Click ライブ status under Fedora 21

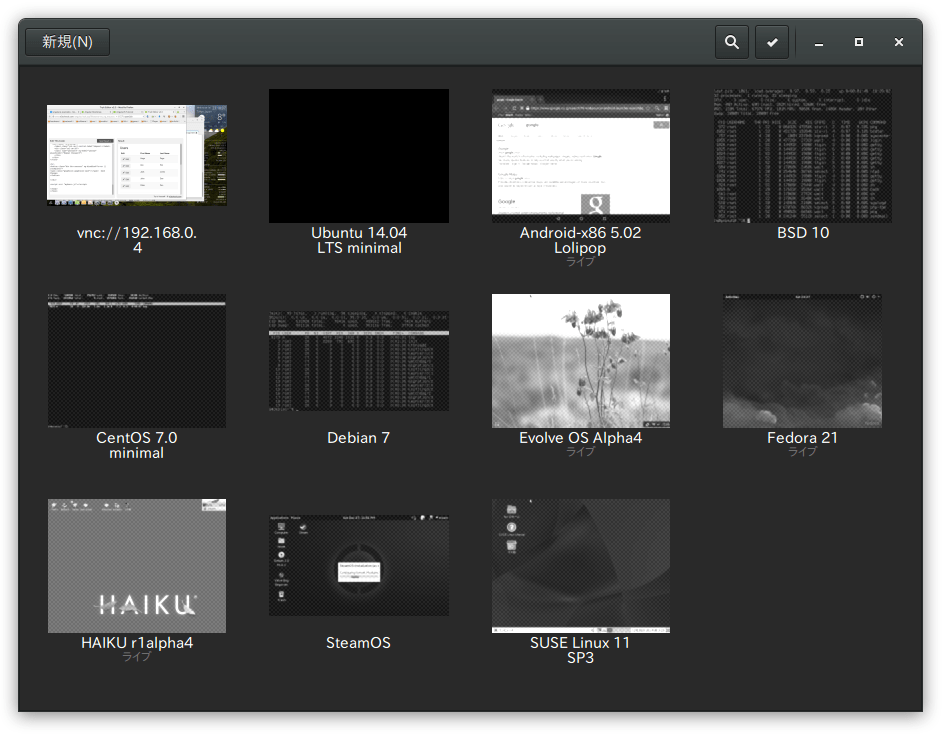pyautogui.click(x=803, y=451)
